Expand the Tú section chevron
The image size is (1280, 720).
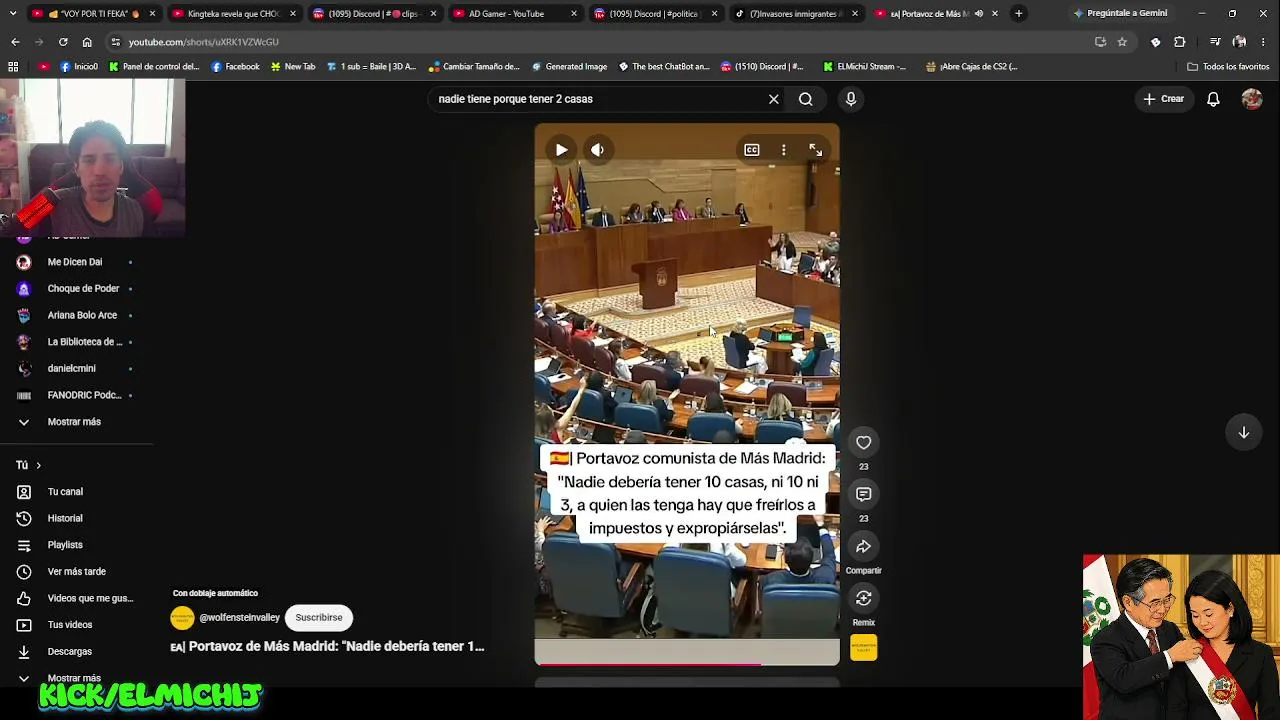38,465
